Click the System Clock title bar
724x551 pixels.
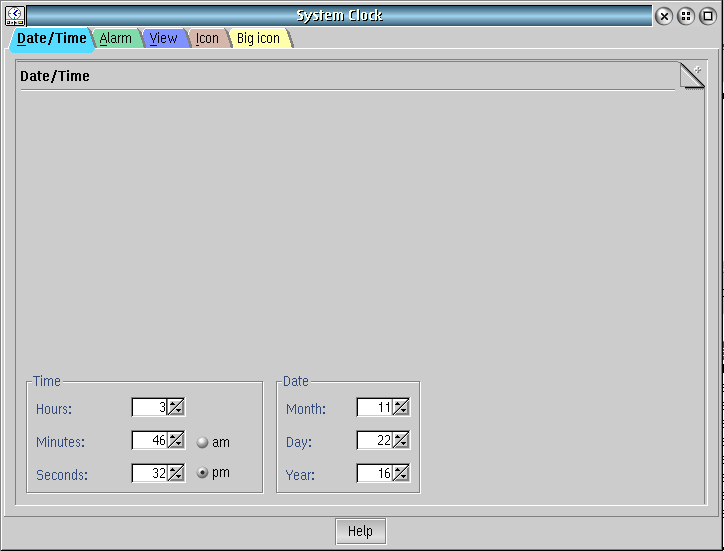point(339,16)
